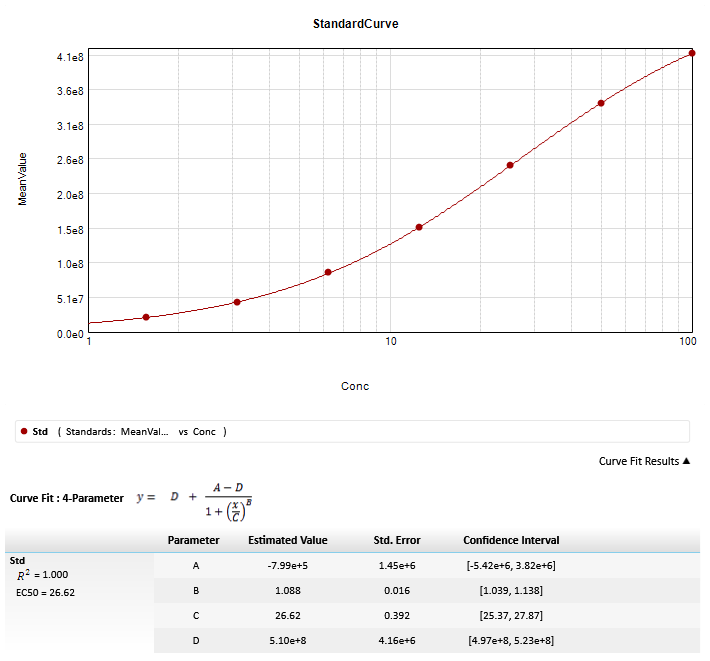Click the Std. Error column header

tap(396, 540)
